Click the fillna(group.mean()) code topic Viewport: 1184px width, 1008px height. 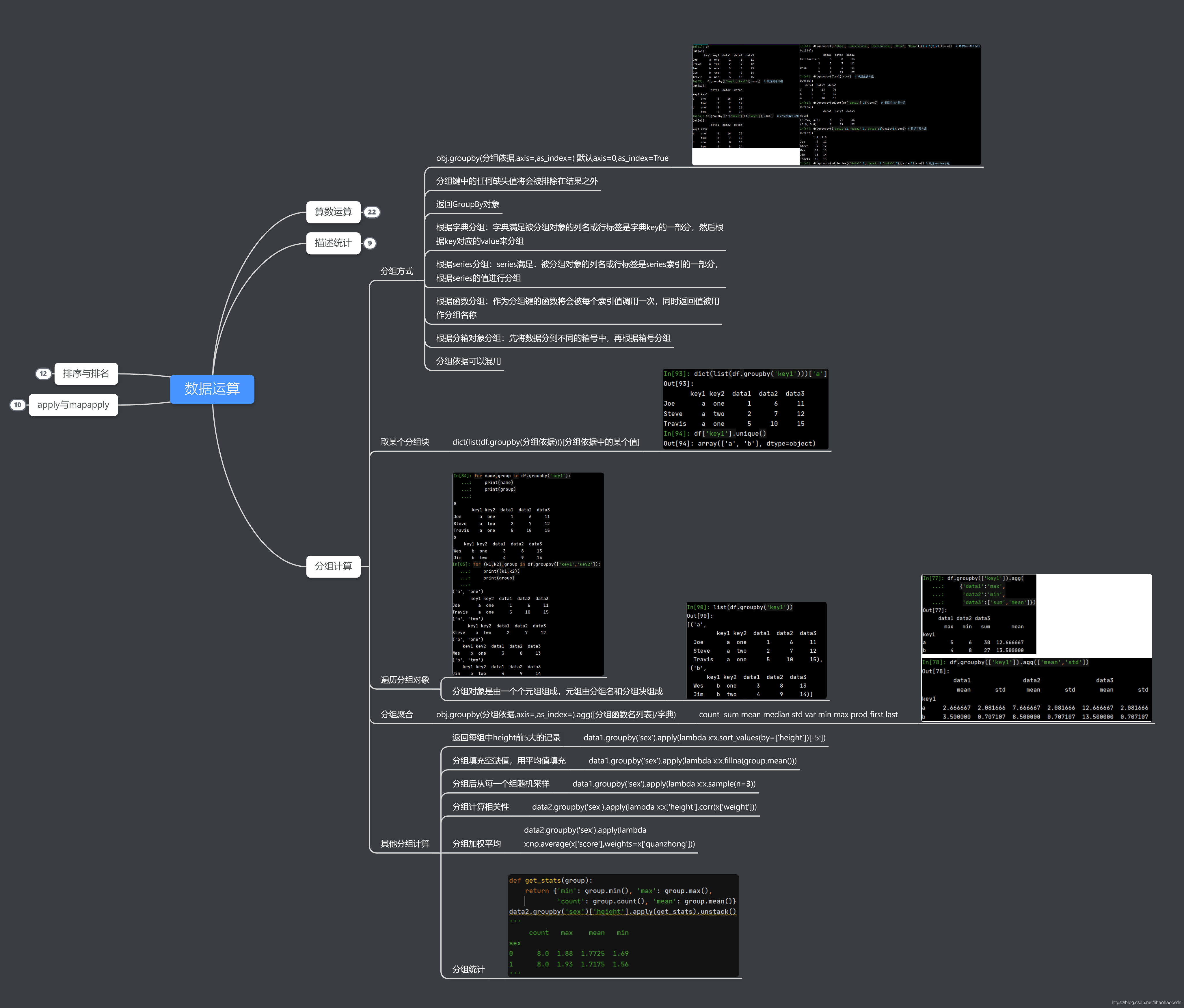(x=692, y=761)
